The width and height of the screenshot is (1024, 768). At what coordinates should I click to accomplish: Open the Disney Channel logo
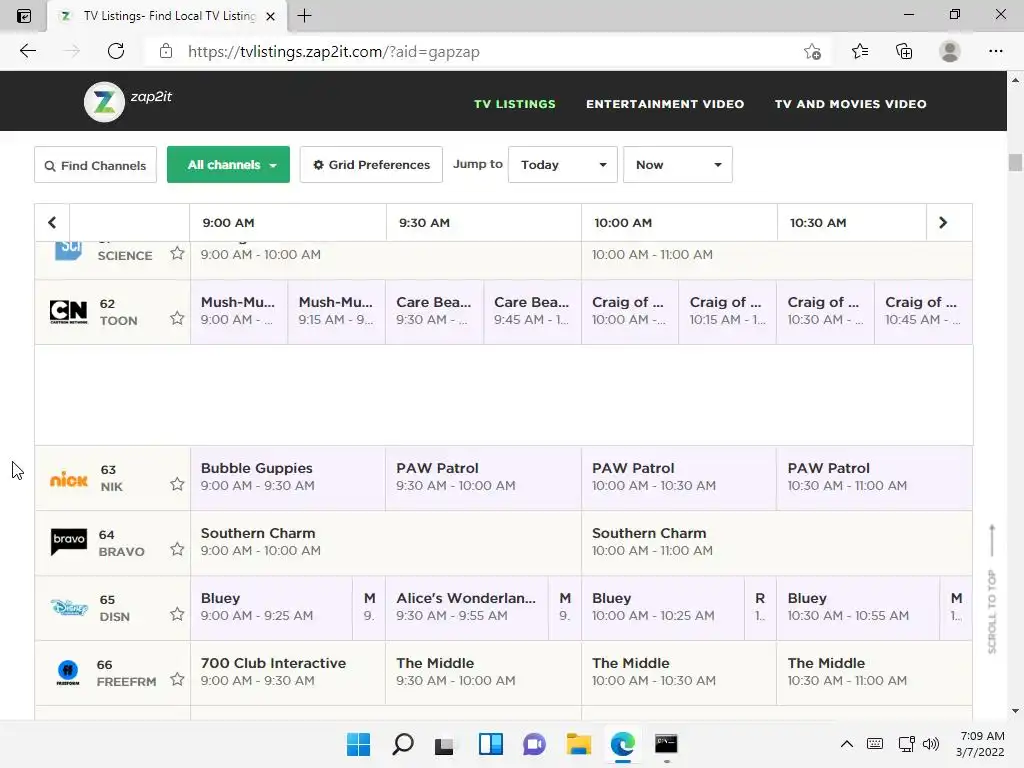click(69, 608)
